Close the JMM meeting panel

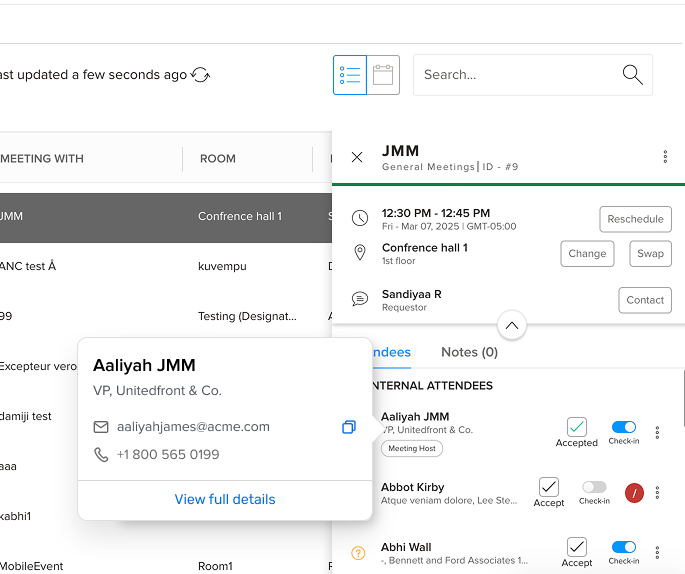tap(357, 157)
